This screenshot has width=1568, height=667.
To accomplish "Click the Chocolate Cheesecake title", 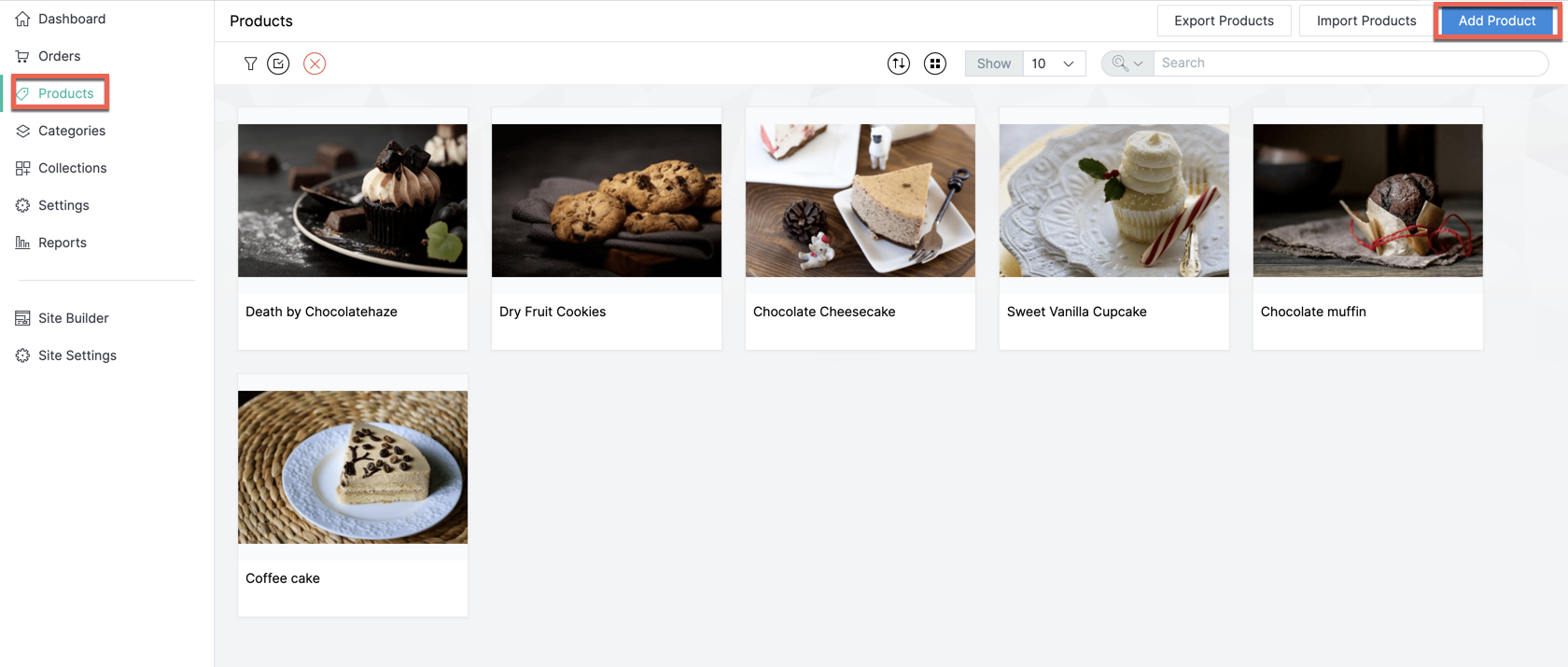I will pyautogui.click(x=824, y=312).
